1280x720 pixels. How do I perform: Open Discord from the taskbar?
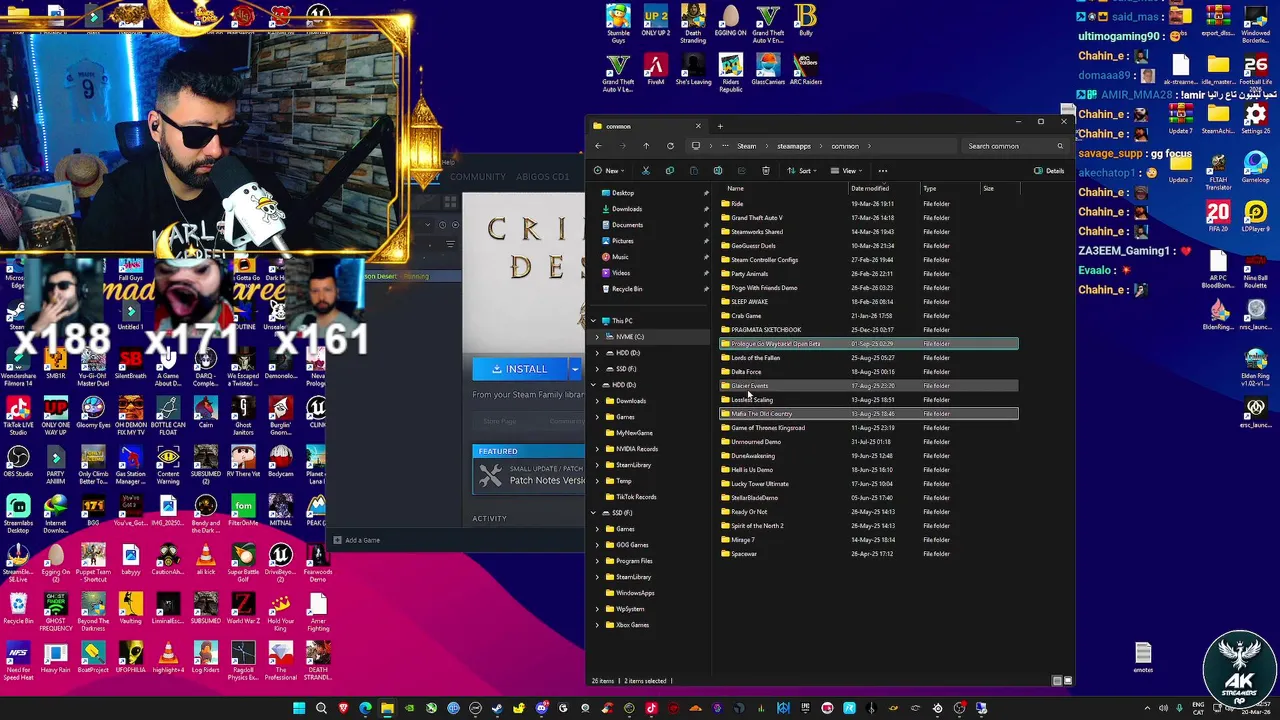point(541,708)
